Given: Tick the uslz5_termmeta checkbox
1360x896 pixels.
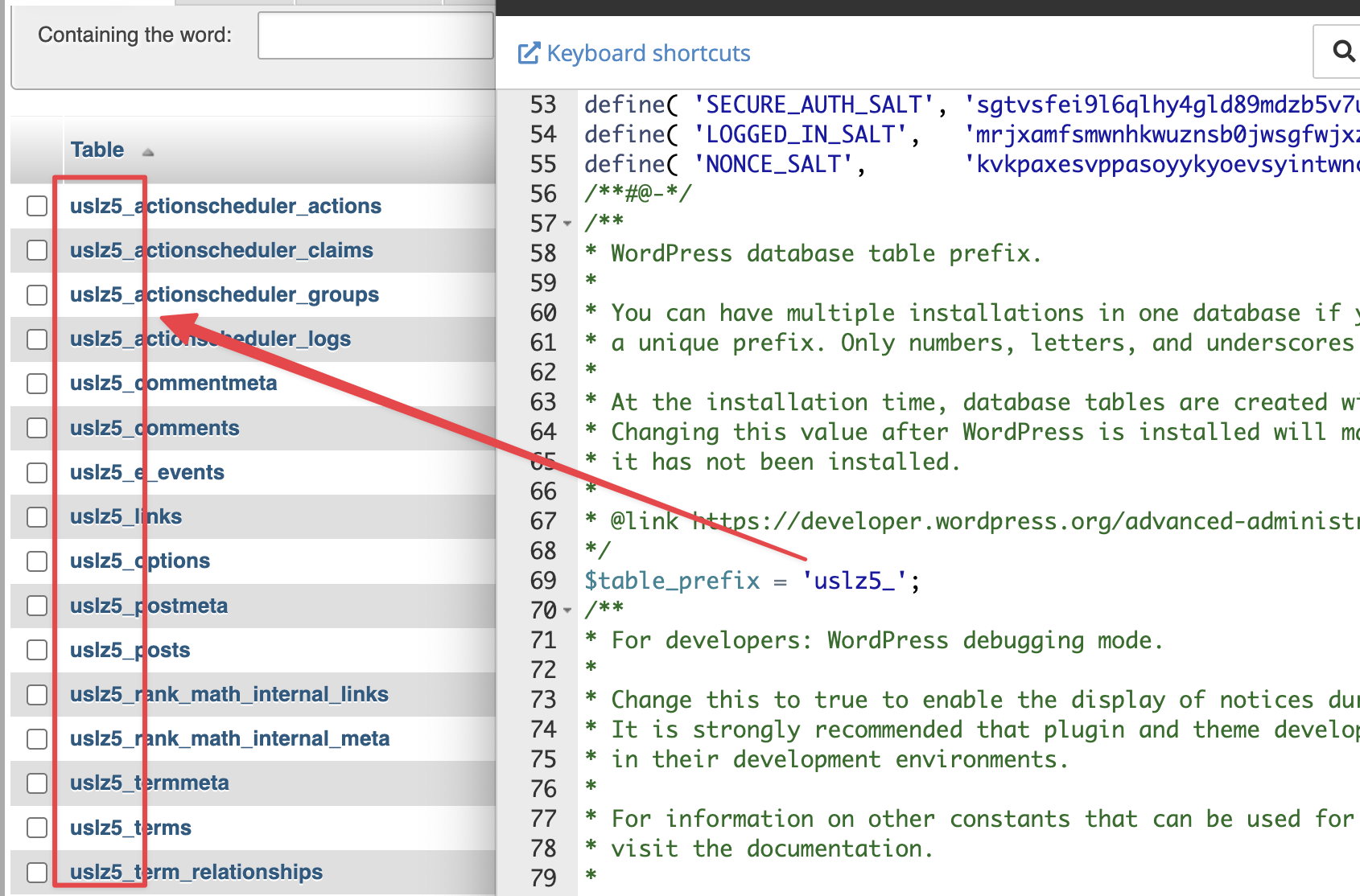Looking at the screenshot, I should [x=37, y=783].
